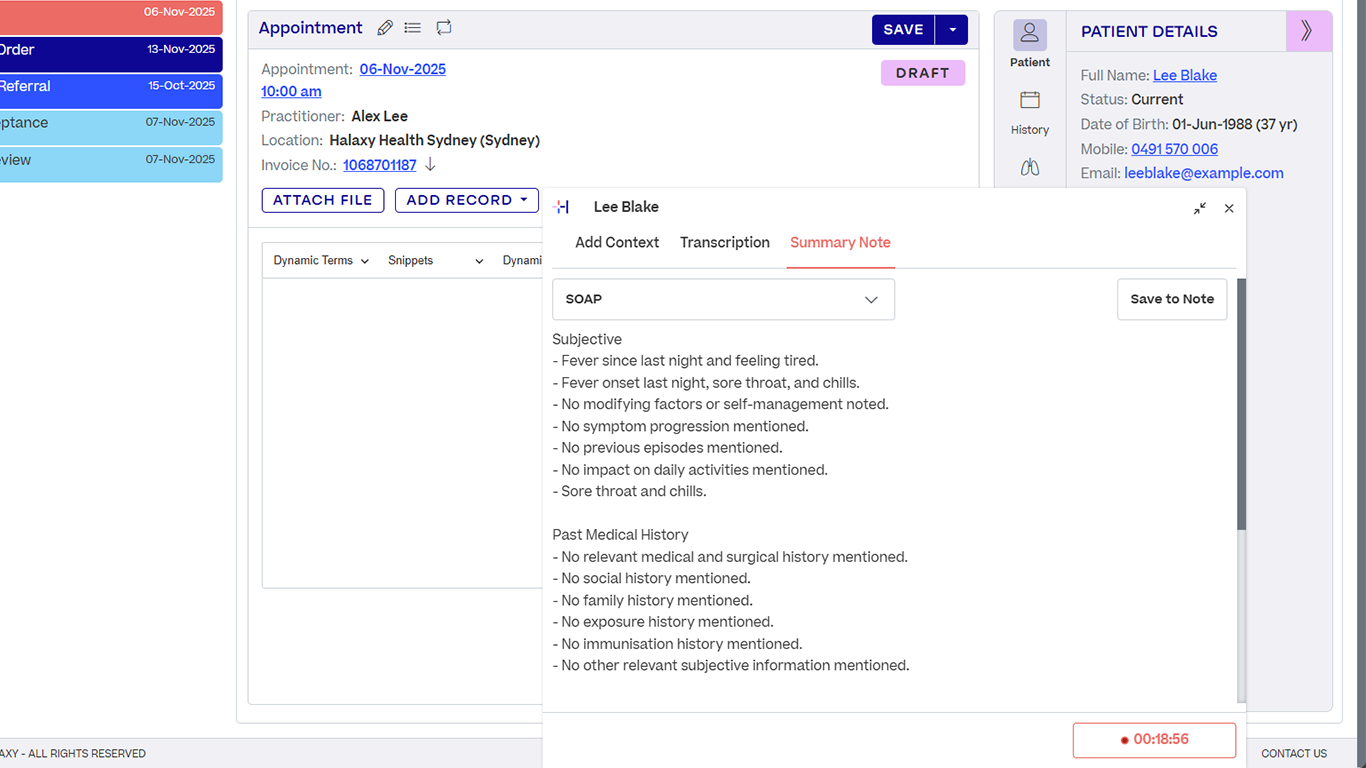Click the repeat icon beside Appointment title

pos(444,27)
